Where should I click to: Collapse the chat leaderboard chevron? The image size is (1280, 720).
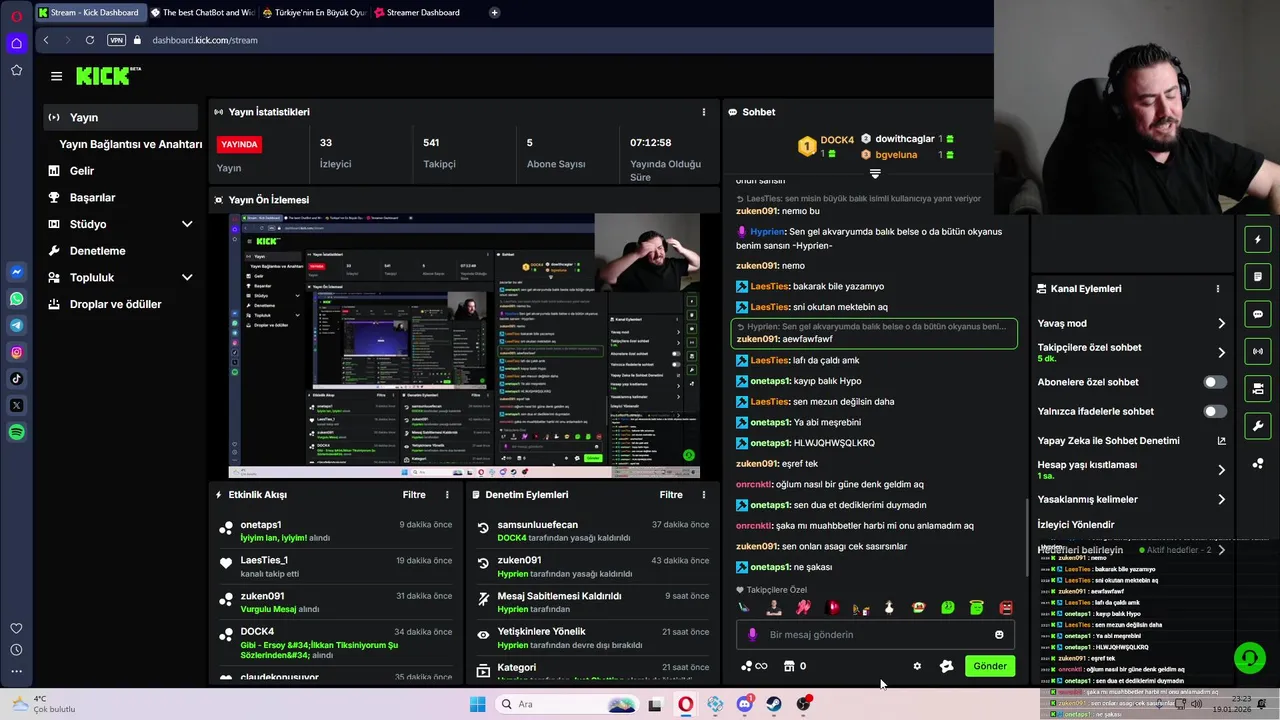point(875,174)
